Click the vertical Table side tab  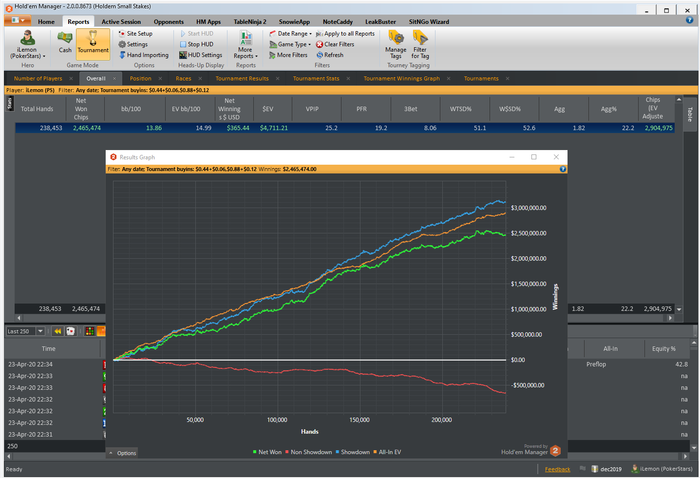tap(690, 114)
